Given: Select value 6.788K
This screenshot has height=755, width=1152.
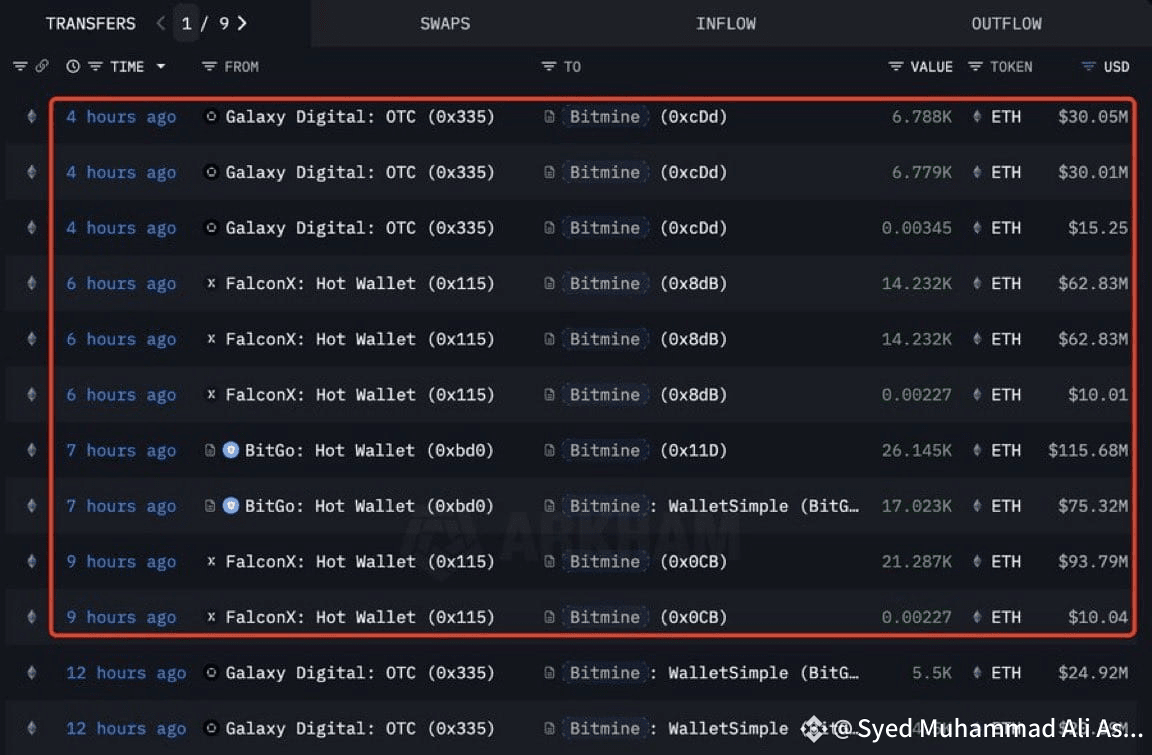Looking at the screenshot, I should 921,117.
